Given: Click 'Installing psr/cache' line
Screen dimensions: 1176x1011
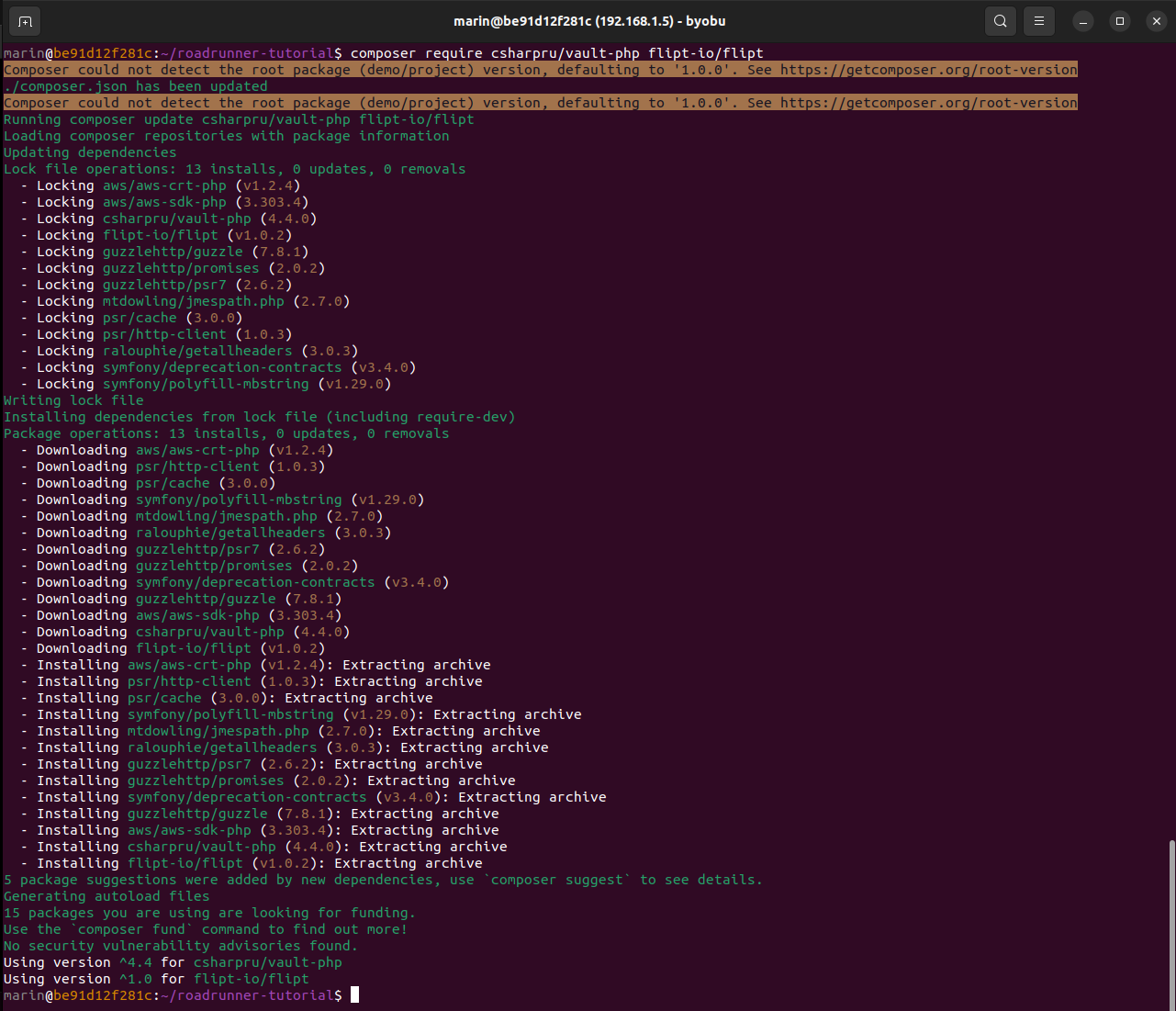Looking at the screenshot, I should (x=227, y=698).
